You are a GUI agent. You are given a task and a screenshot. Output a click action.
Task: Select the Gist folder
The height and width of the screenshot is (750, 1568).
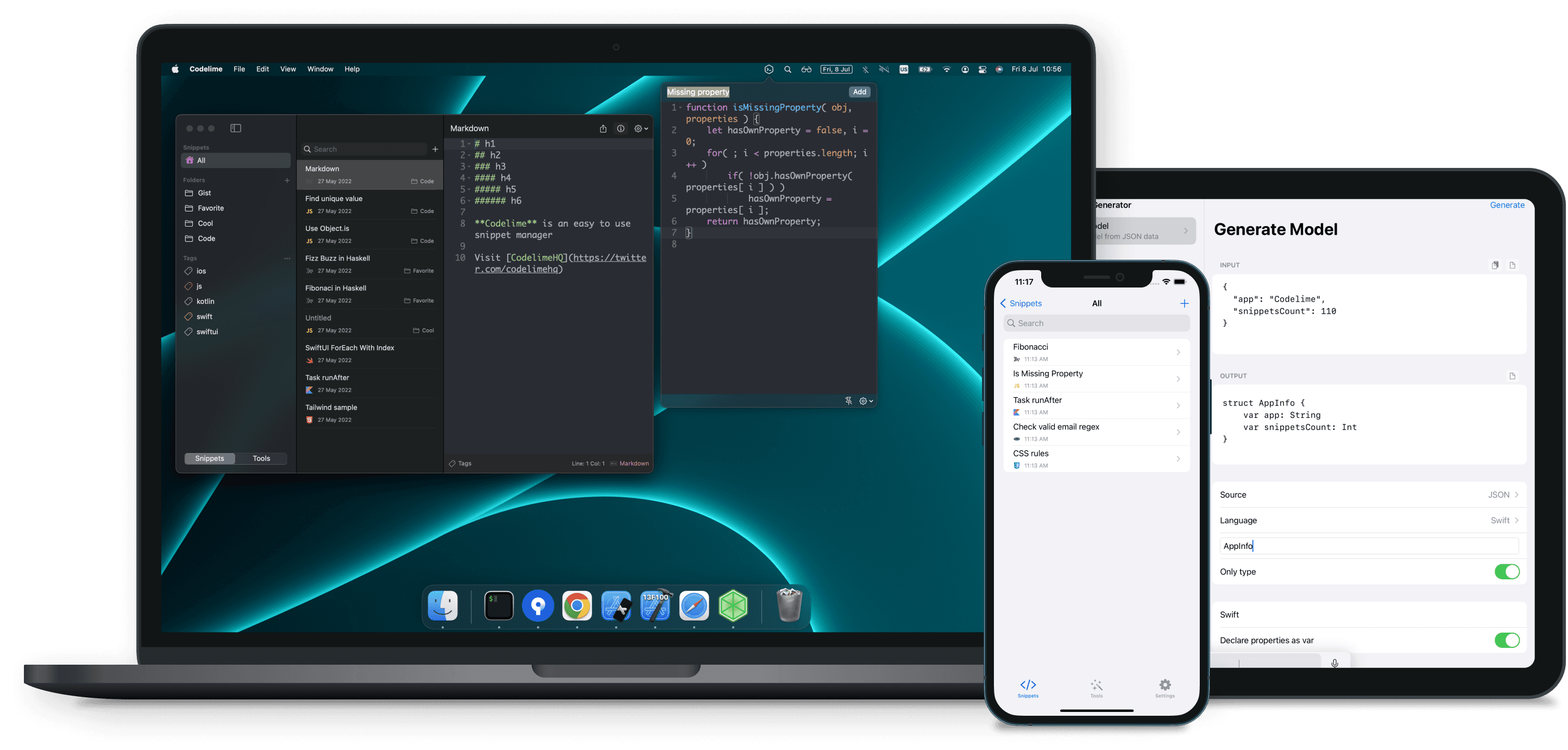tap(236, 193)
